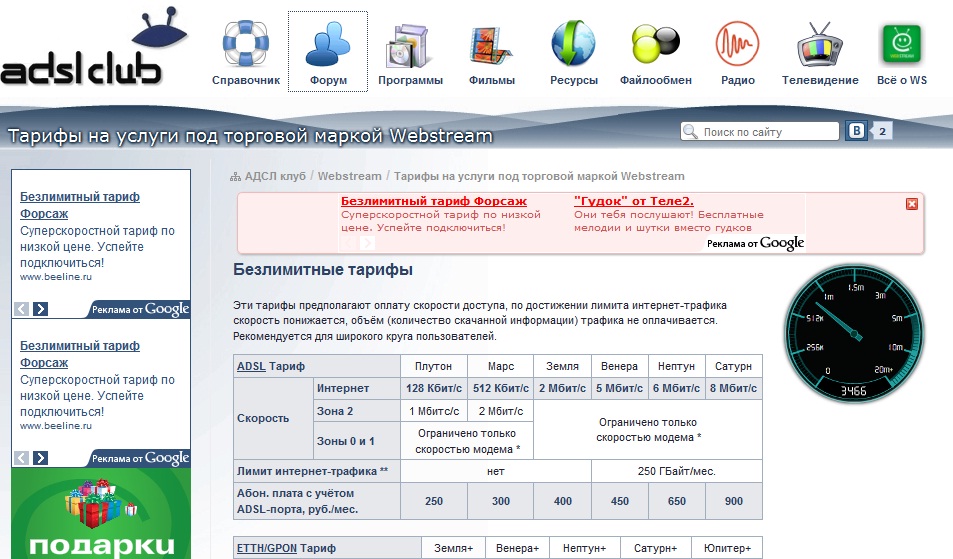The image size is (953, 559).
Task: Open red ad link Безлимитный тариф Форсаж
Action: pos(434,201)
